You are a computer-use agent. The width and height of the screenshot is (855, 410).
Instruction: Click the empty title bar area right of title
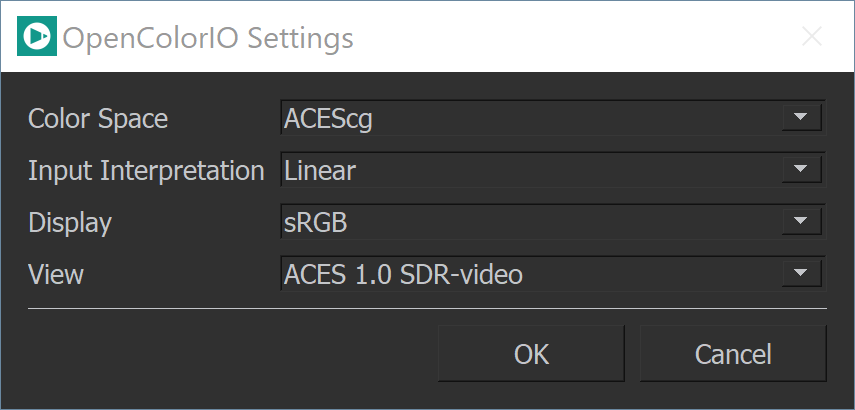(573, 37)
